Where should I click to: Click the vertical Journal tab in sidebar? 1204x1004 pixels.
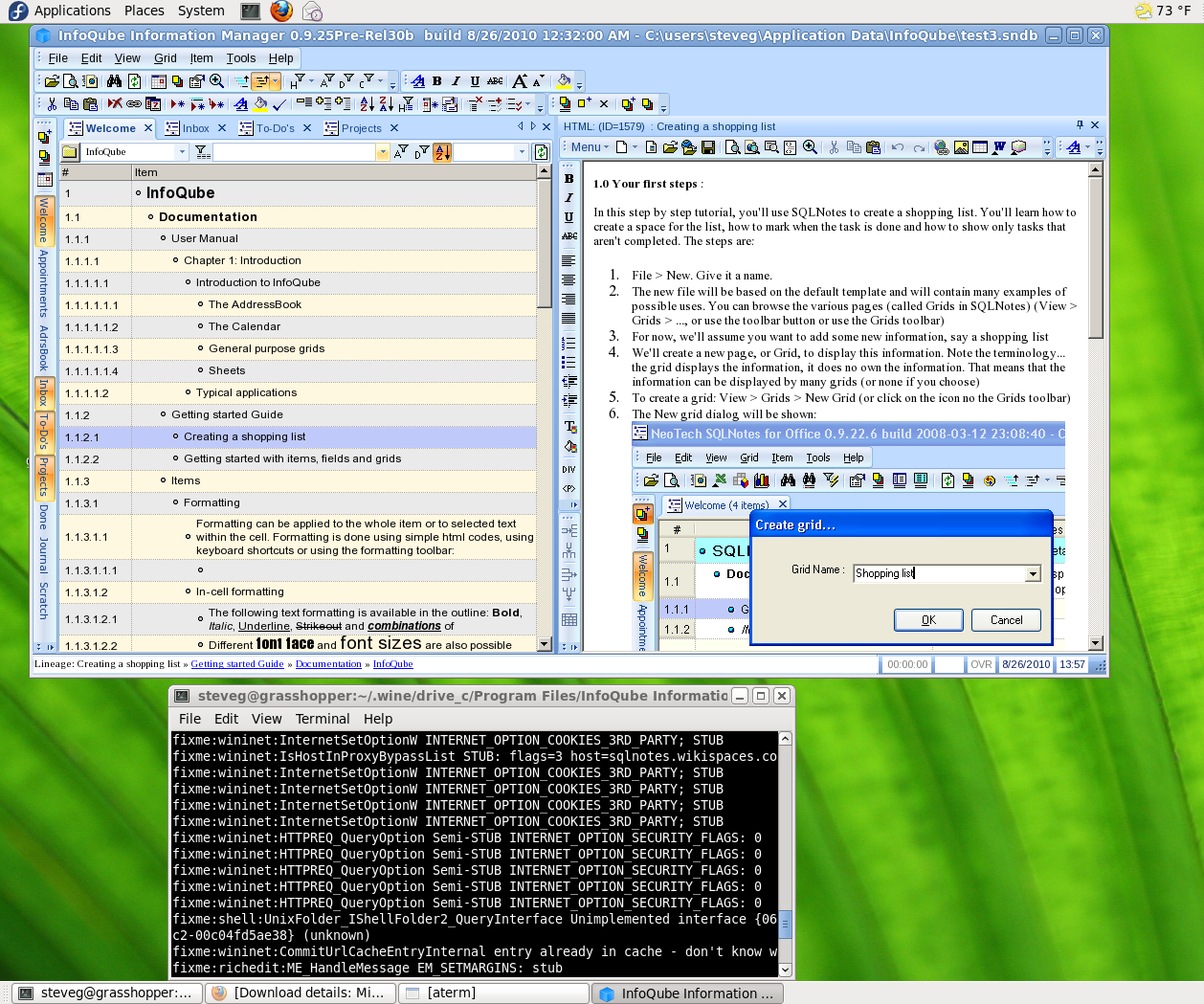pos(44,555)
